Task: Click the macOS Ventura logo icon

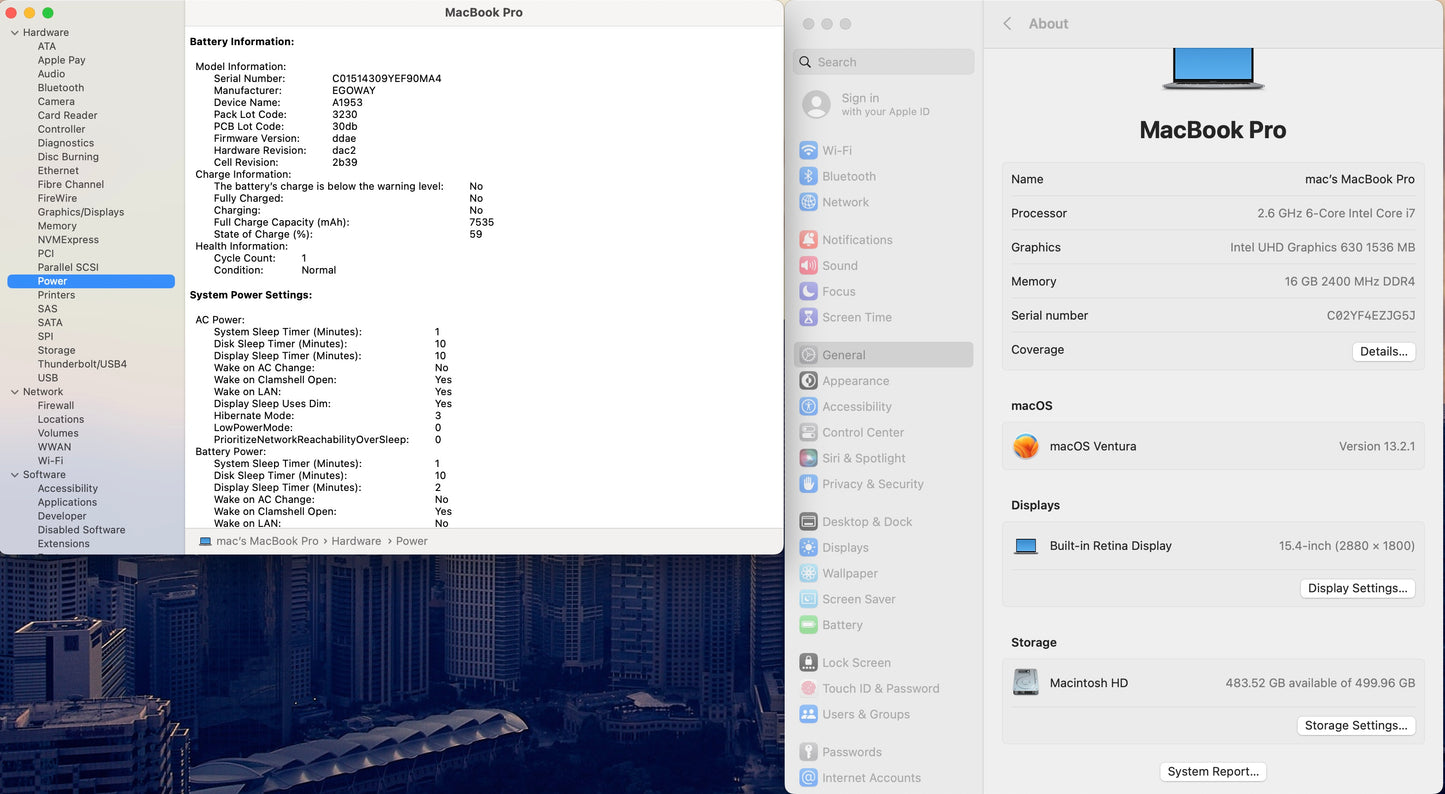Action: (1026, 446)
